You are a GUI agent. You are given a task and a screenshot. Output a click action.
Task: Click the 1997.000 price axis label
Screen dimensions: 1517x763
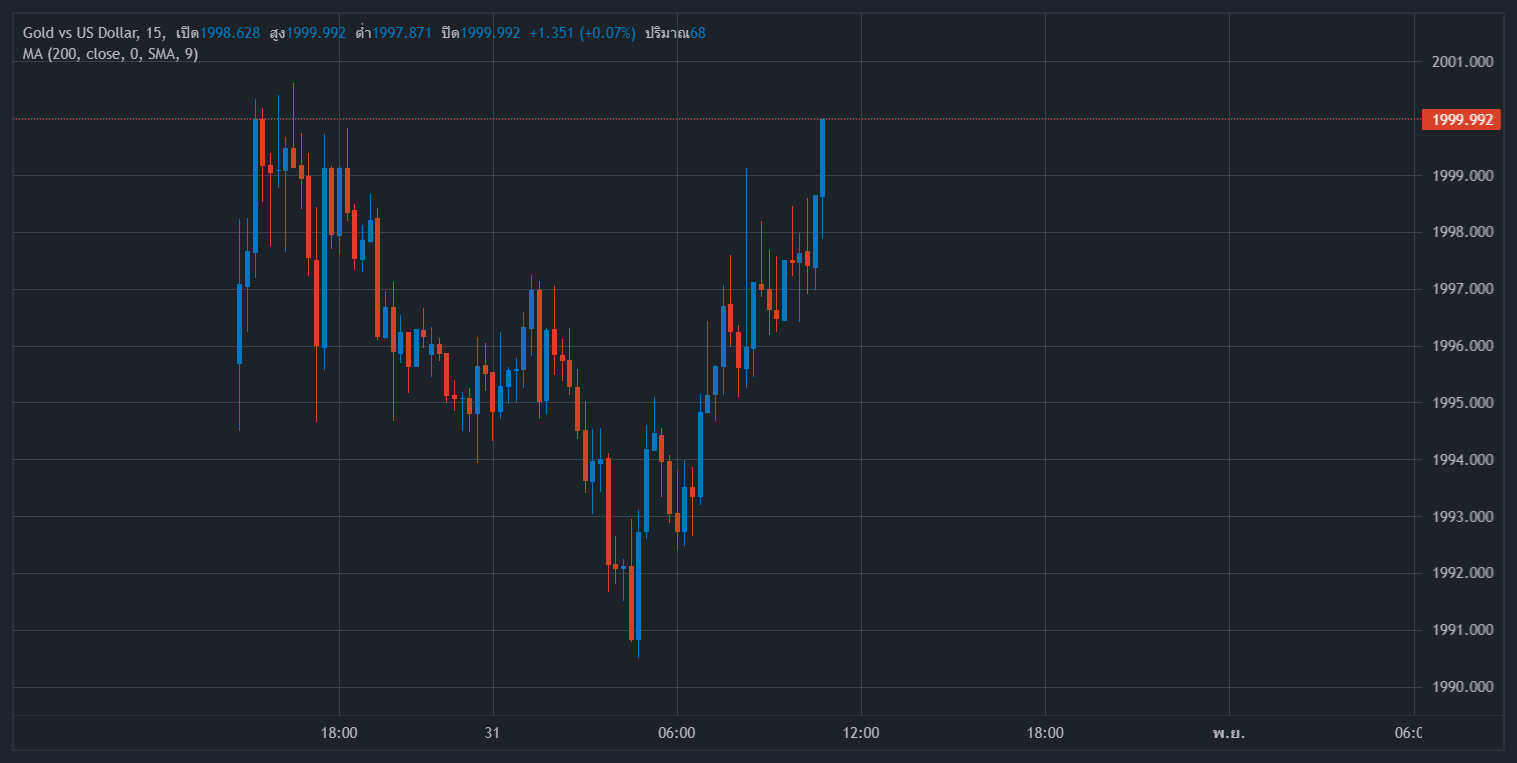tap(1462, 289)
